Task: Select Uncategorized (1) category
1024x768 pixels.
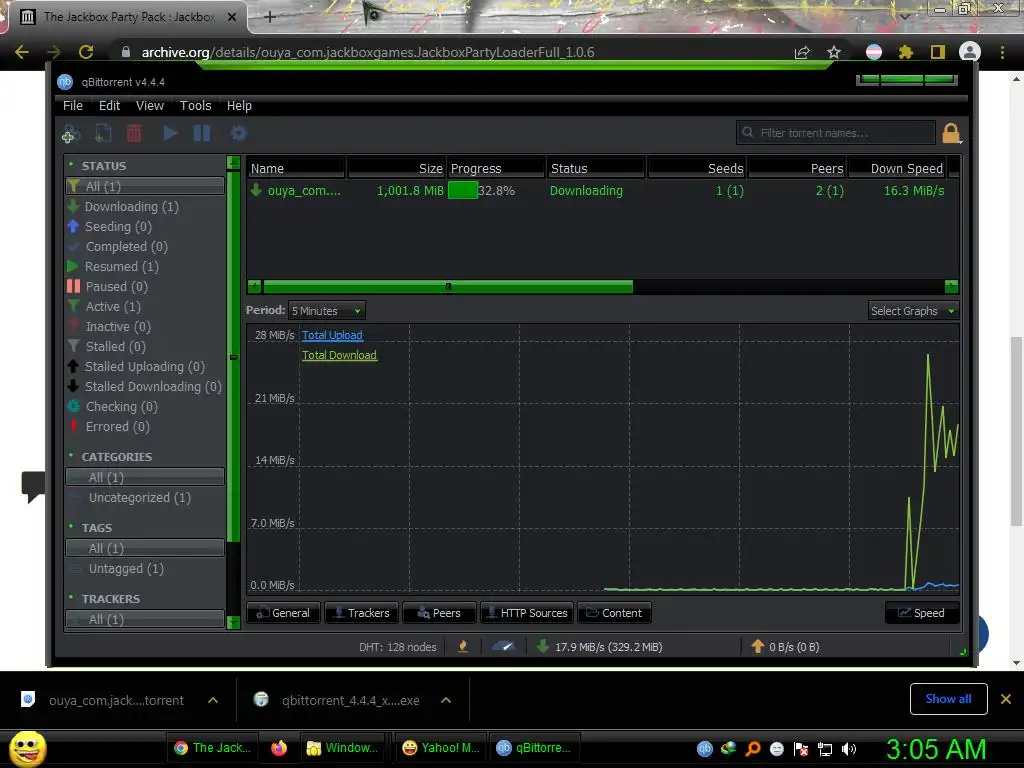Action: (x=139, y=498)
